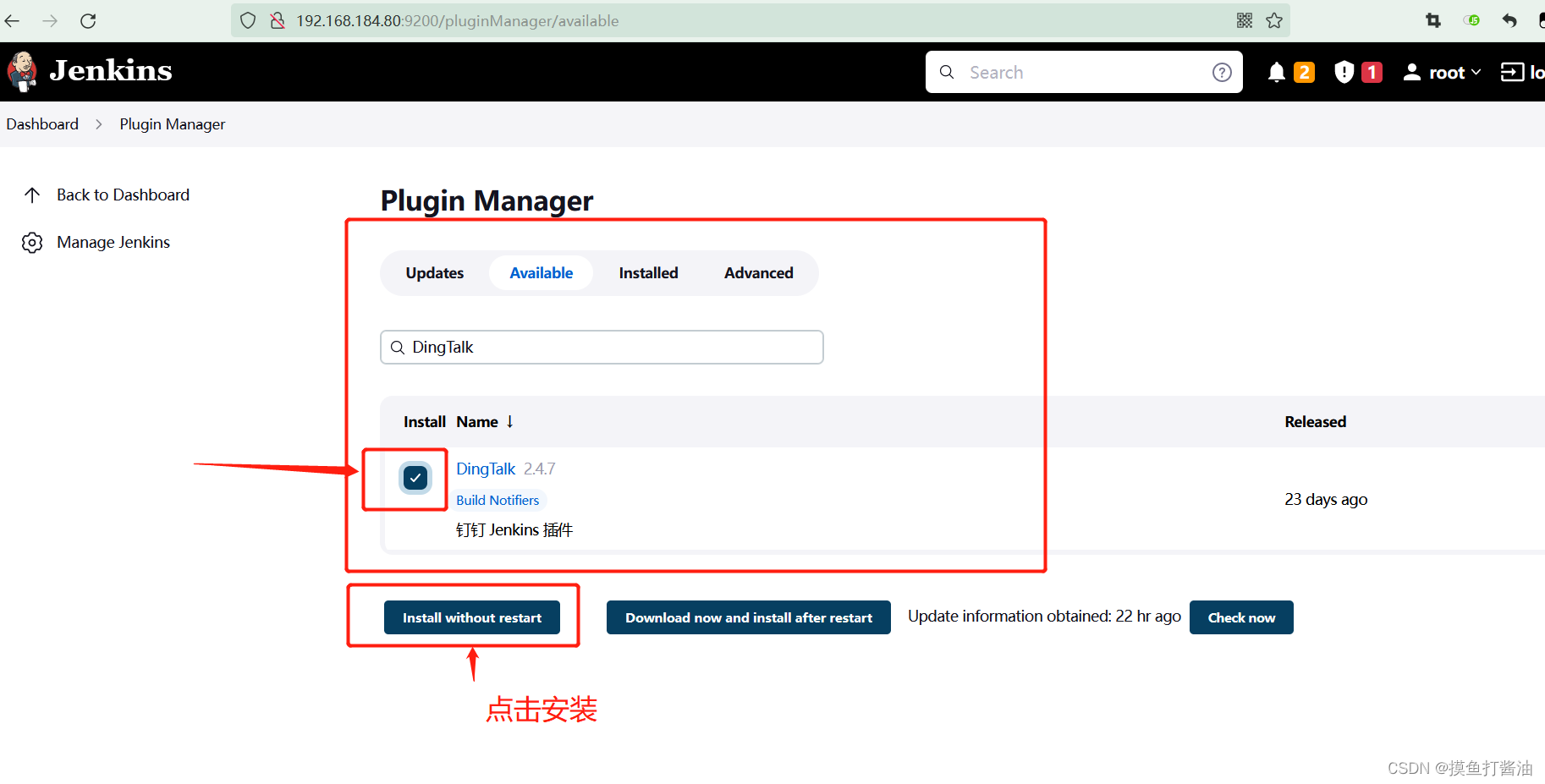
Task: Switch to the Installed tab
Action: 648,273
